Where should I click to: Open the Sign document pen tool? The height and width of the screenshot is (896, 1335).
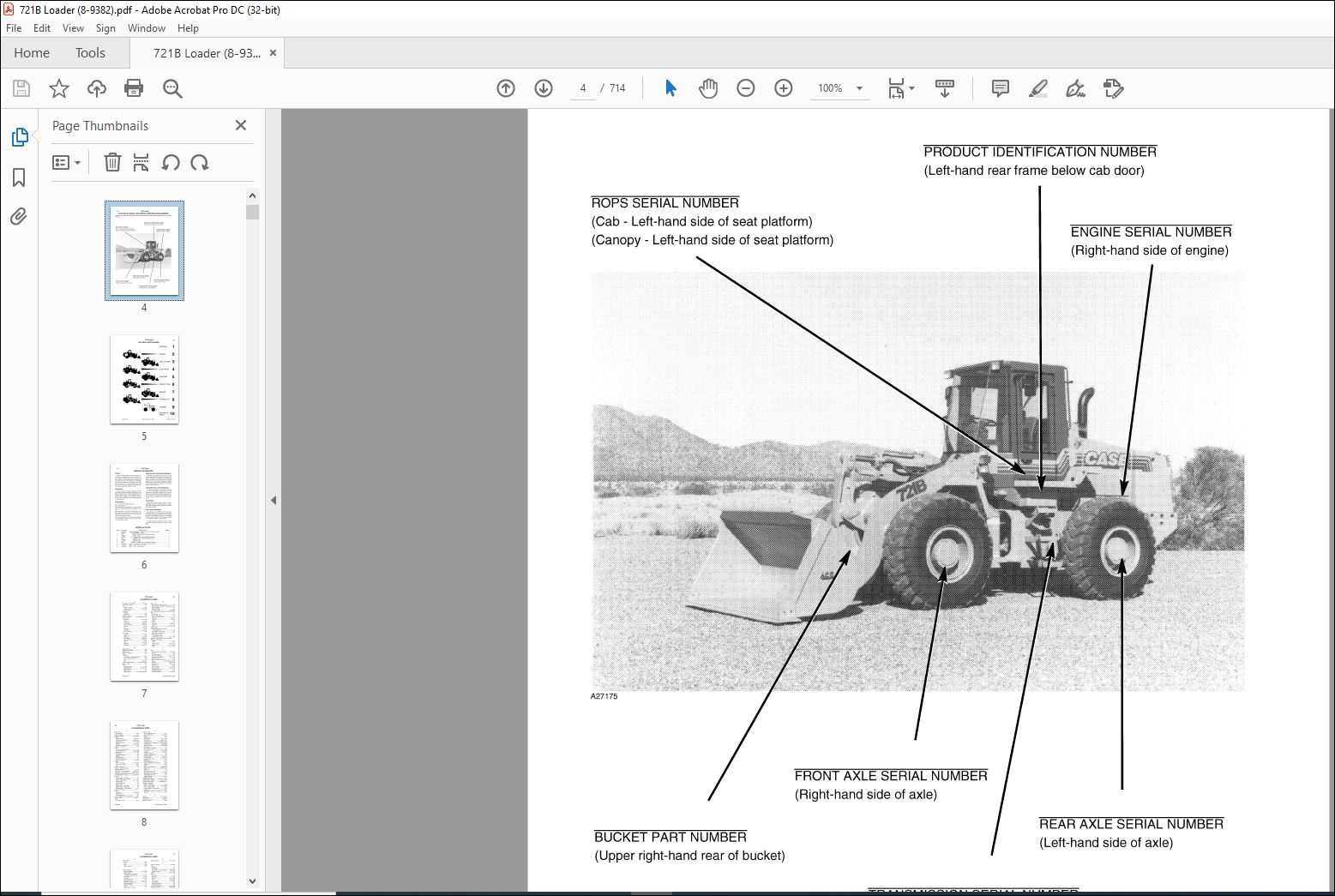1075,88
